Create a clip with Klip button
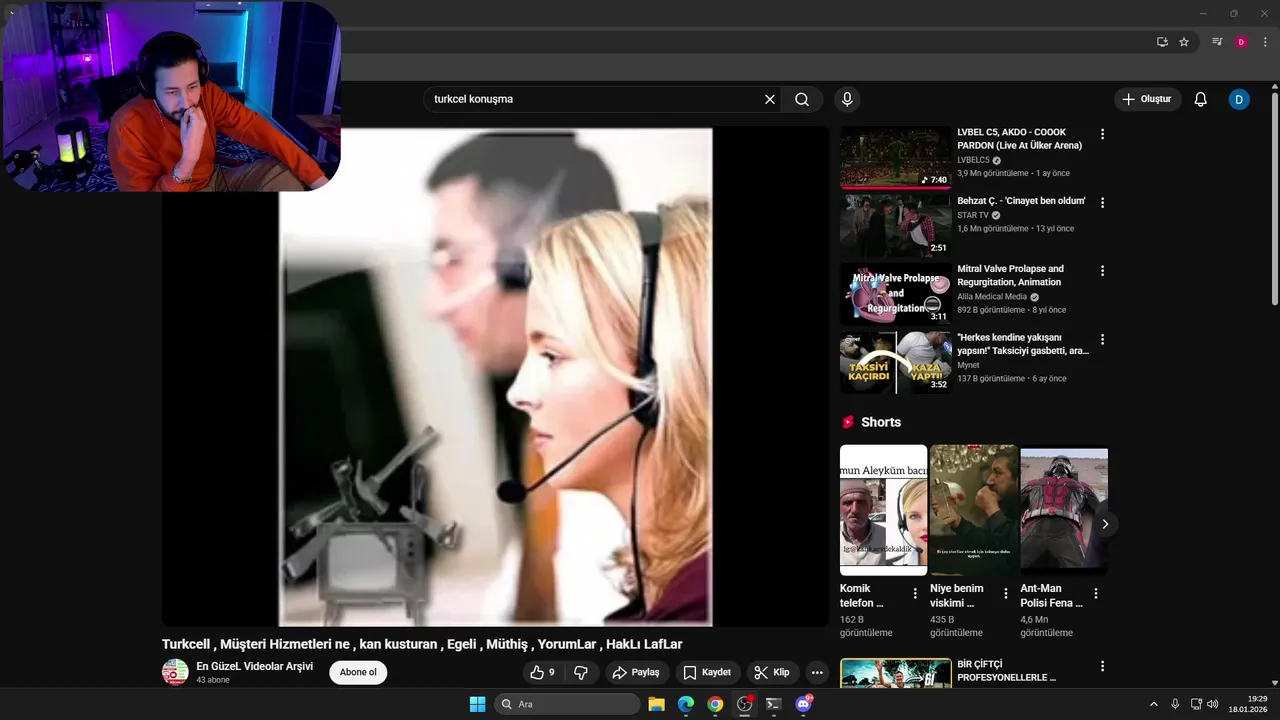This screenshot has height=720, width=1280. click(772, 672)
